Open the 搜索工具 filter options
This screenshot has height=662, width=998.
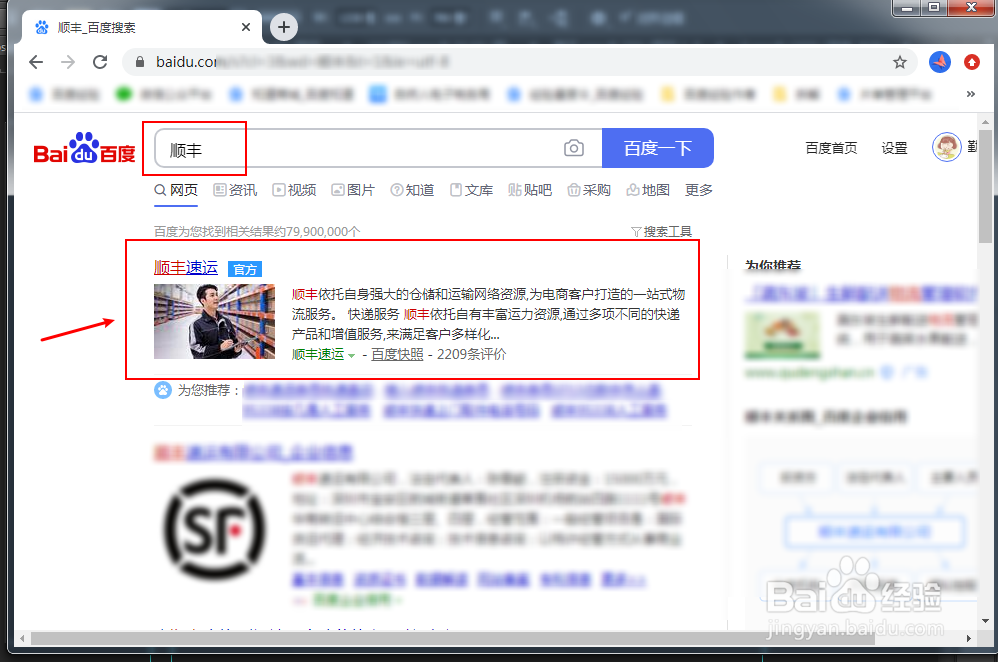coord(661,232)
